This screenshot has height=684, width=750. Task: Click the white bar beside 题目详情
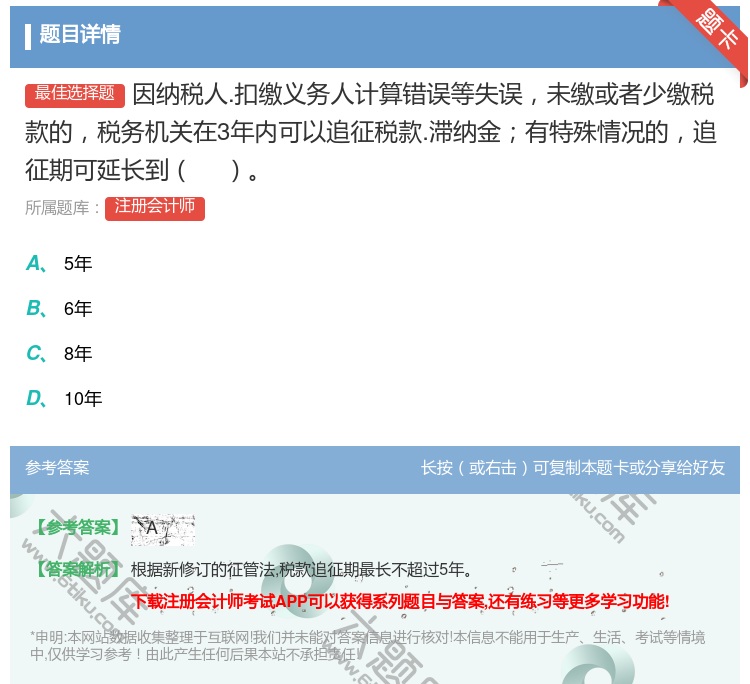coord(28,36)
